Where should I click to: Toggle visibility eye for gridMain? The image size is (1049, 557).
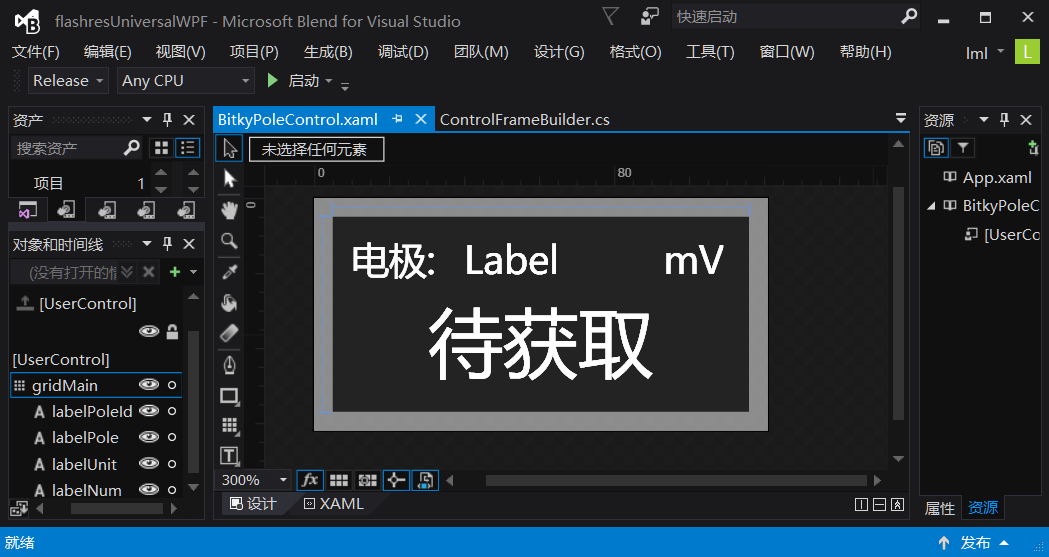(x=149, y=384)
